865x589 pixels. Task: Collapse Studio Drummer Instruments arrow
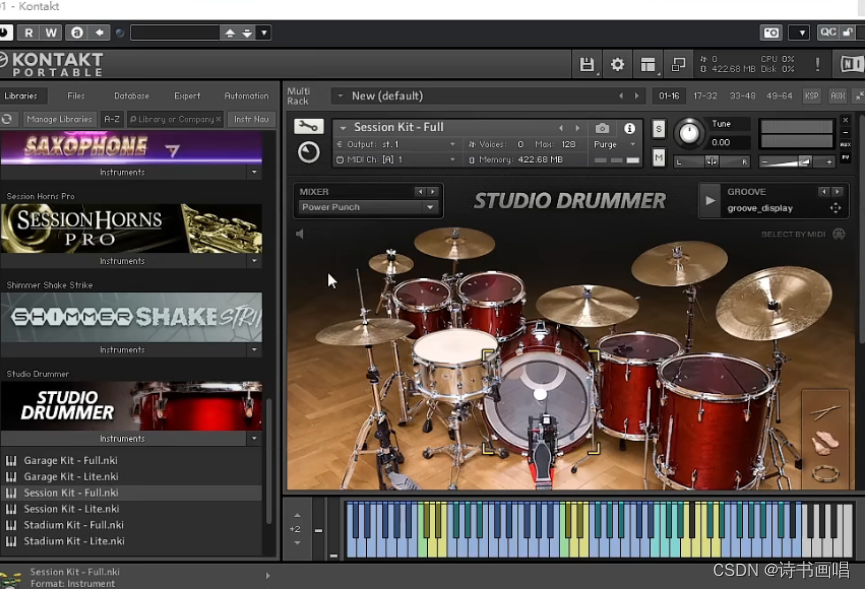(254, 438)
